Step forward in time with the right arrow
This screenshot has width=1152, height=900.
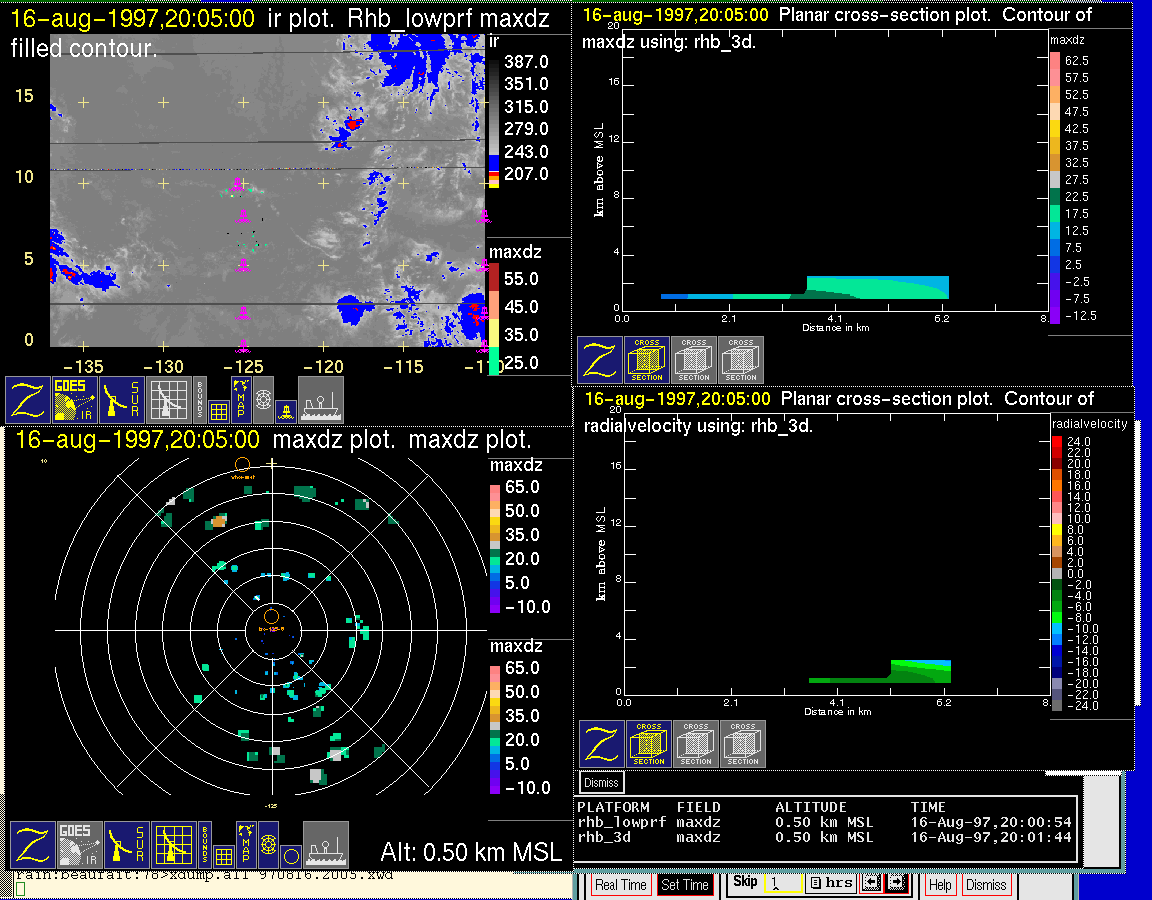point(894,884)
